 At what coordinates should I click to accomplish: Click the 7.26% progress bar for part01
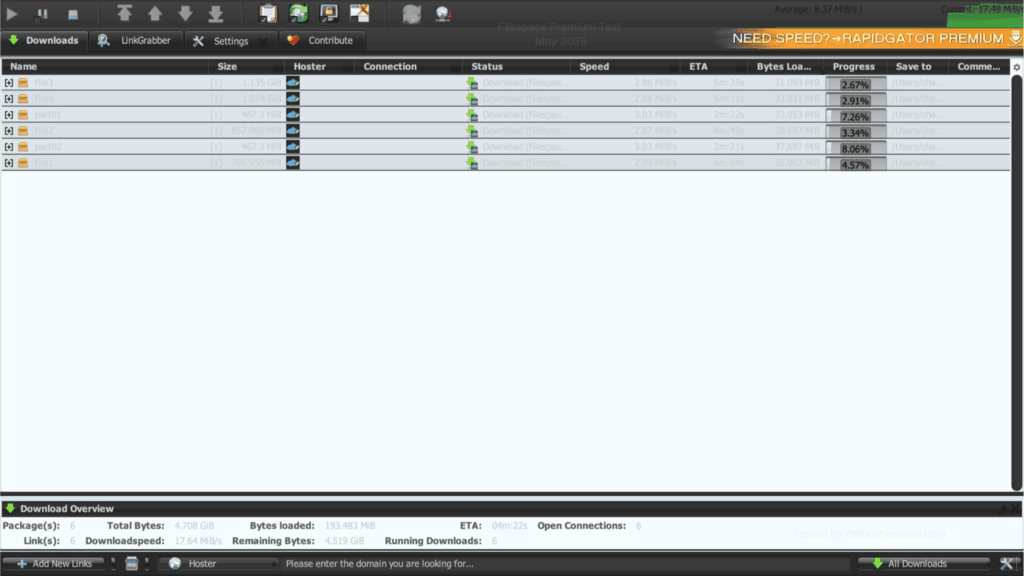856,116
